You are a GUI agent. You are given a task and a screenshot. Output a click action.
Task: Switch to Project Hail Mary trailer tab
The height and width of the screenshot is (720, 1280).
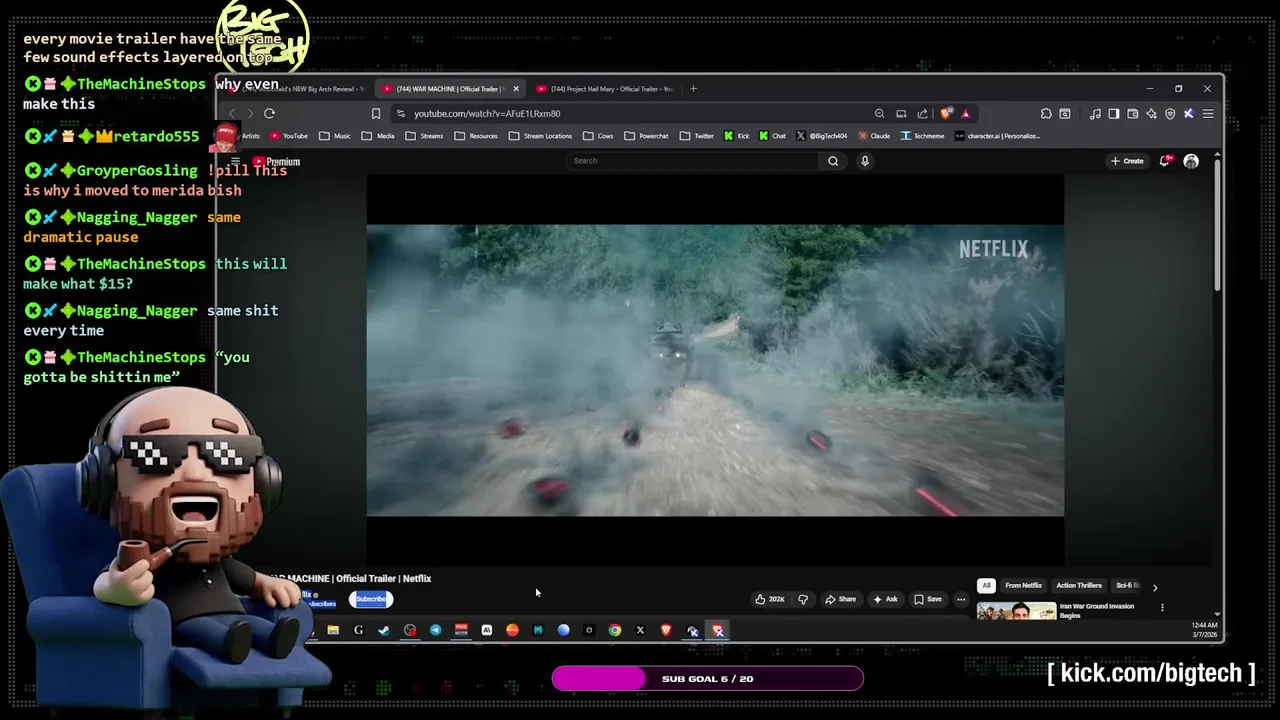point(605,89)
